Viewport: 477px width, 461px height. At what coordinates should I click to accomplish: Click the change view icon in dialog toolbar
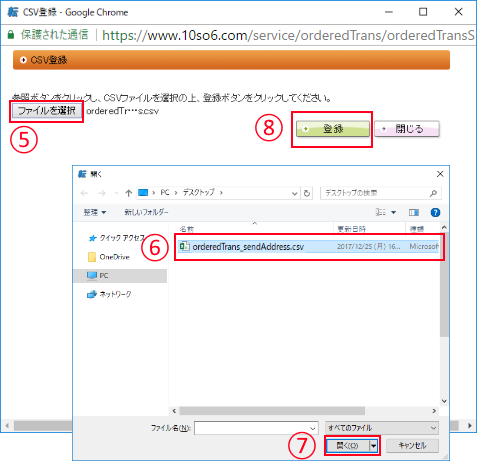pyautogui.click(x=381, y=212)
